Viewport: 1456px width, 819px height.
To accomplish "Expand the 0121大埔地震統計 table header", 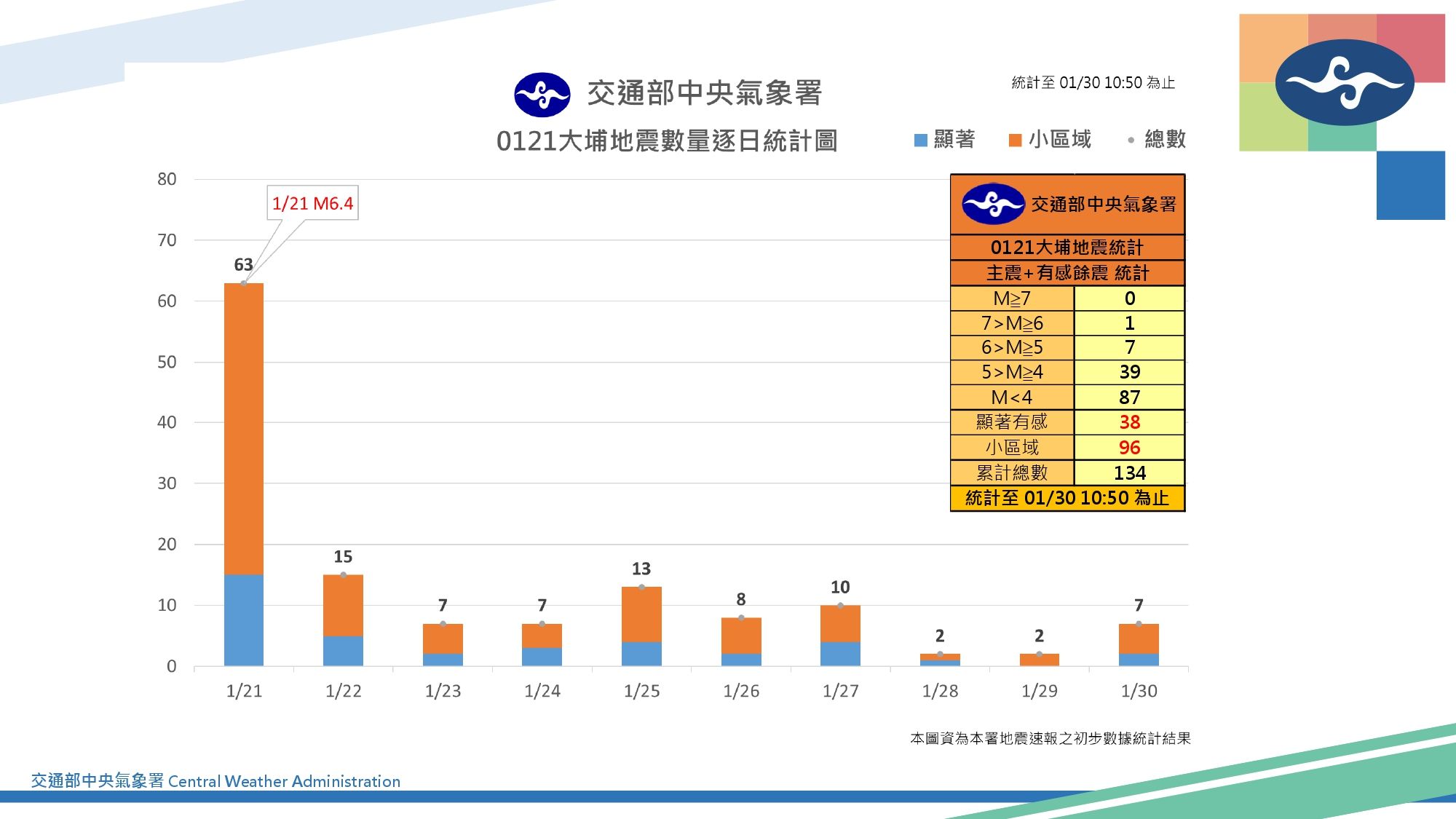I will 1067,248.
